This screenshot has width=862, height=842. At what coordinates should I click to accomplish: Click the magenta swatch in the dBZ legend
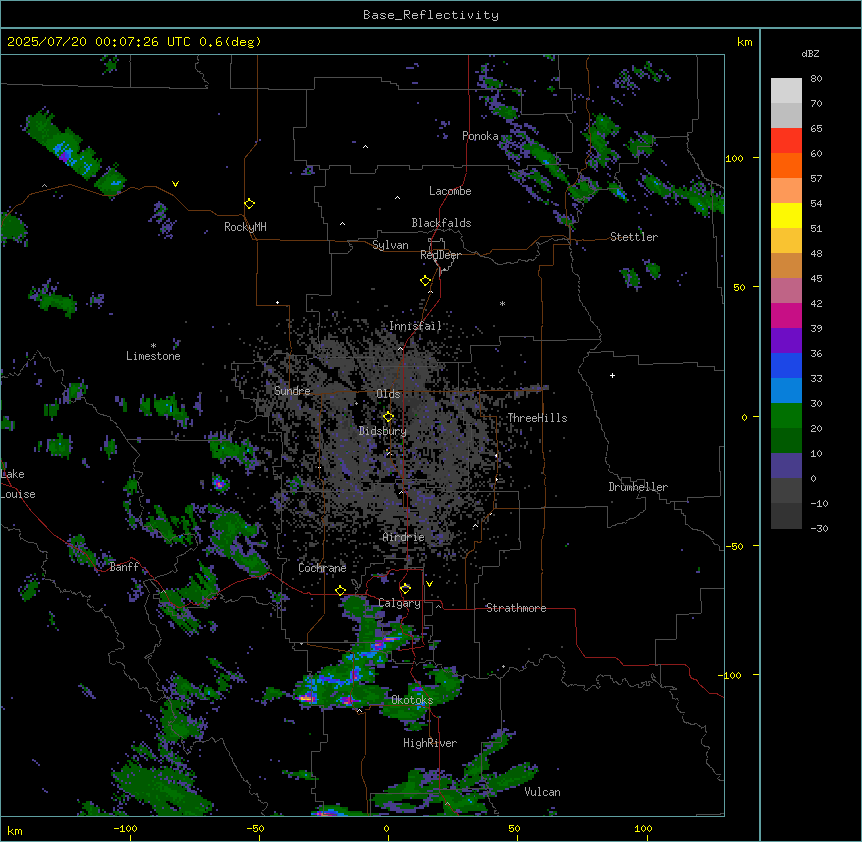(x=786, y=315)
